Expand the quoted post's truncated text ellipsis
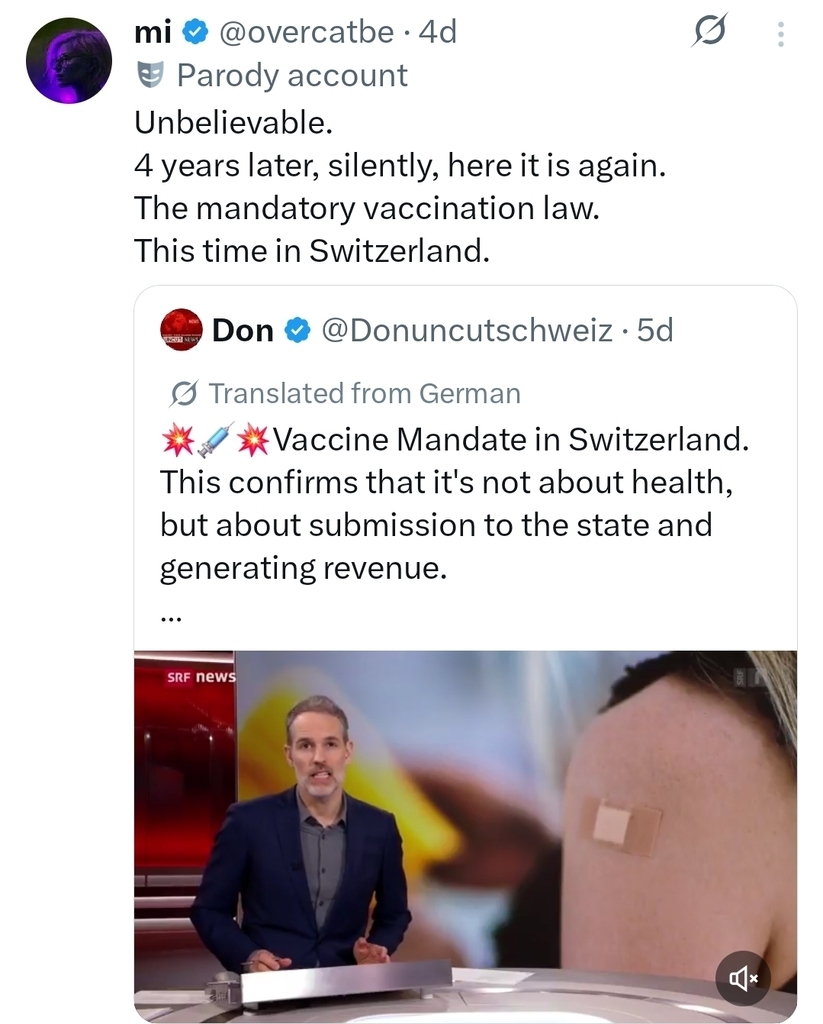 coord(169,615)
